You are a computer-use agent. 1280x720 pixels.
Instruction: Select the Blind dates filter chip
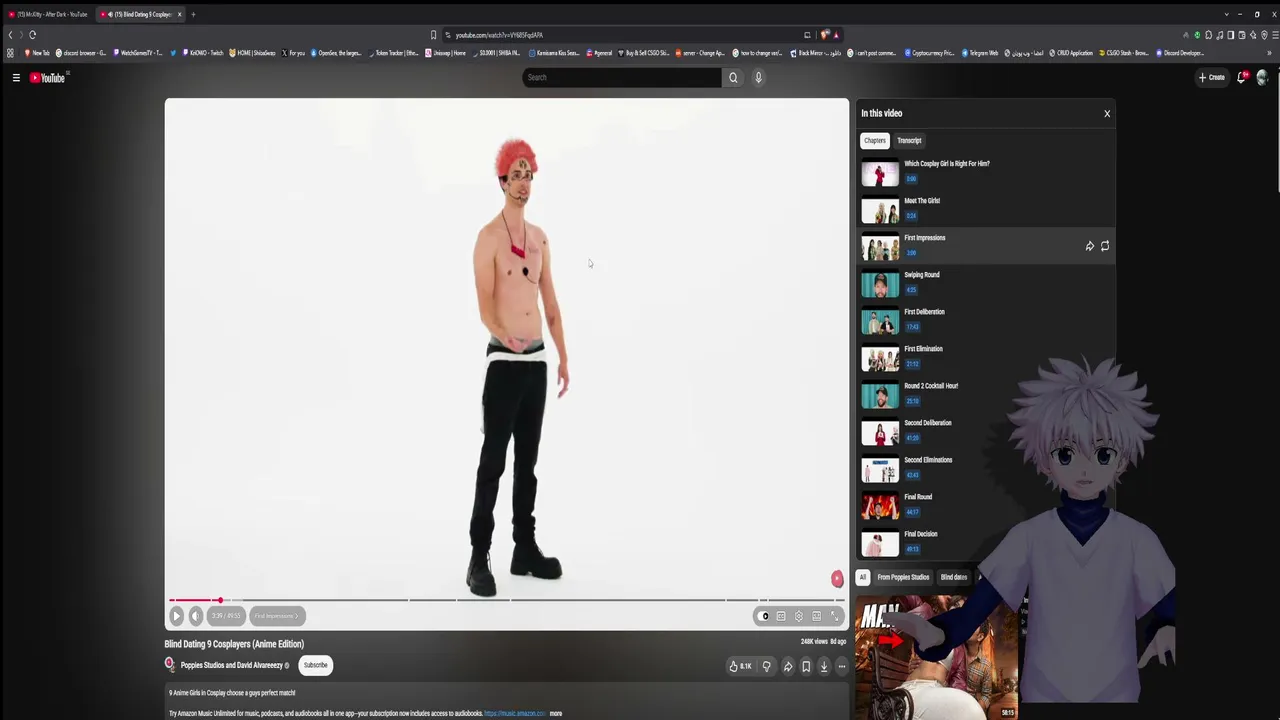[x=954, y=577]
